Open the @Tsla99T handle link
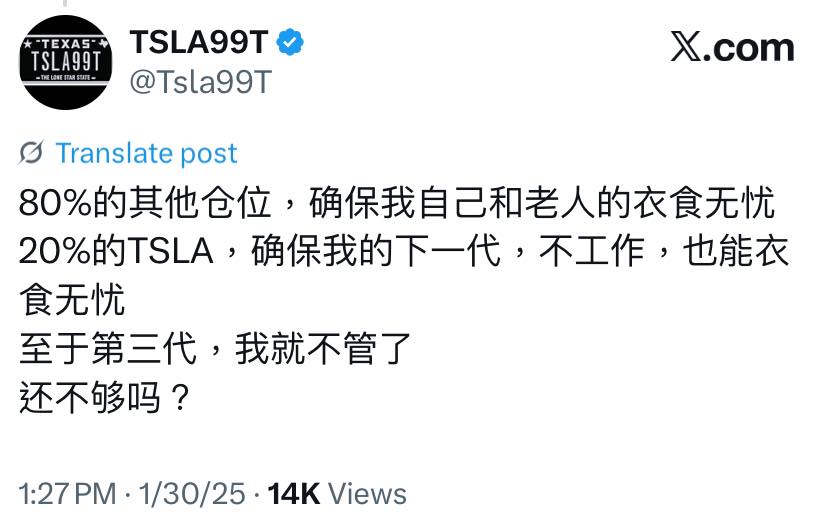The width and height of the screenshot is (828, 525). coord(200,81)
